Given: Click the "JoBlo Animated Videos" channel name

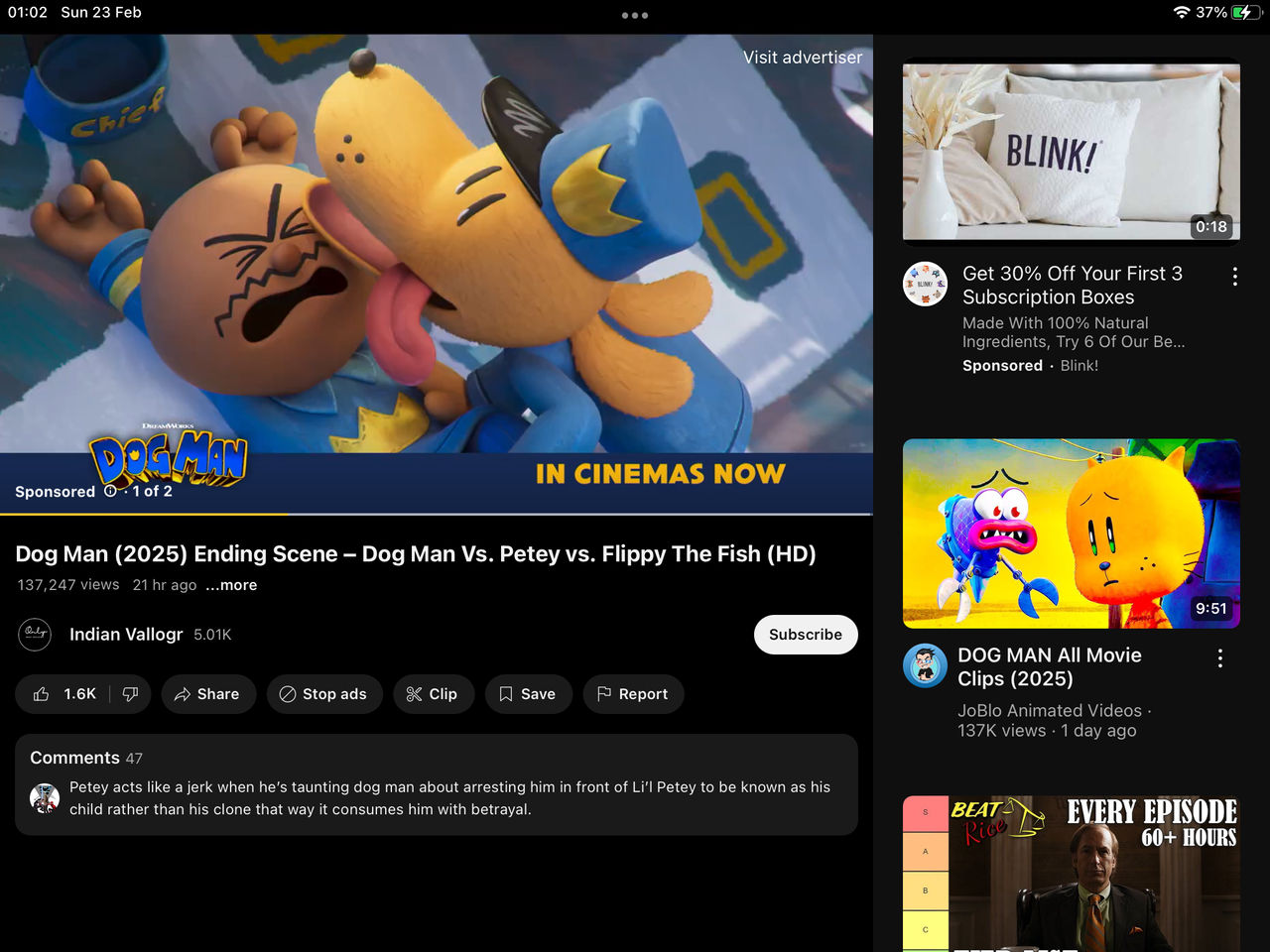Looking at the screenshot, I should click(1050, 711).
